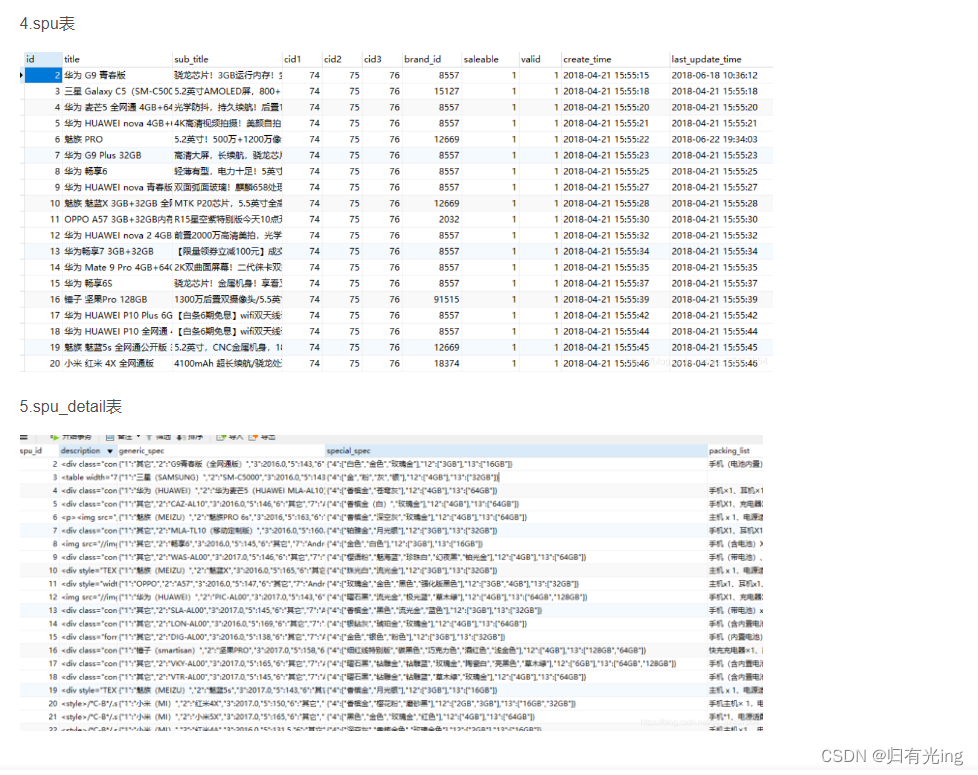
Task: Select the highlighted id cell 2 in spu table
Action: pyautogui.click(x=43, y=75)
